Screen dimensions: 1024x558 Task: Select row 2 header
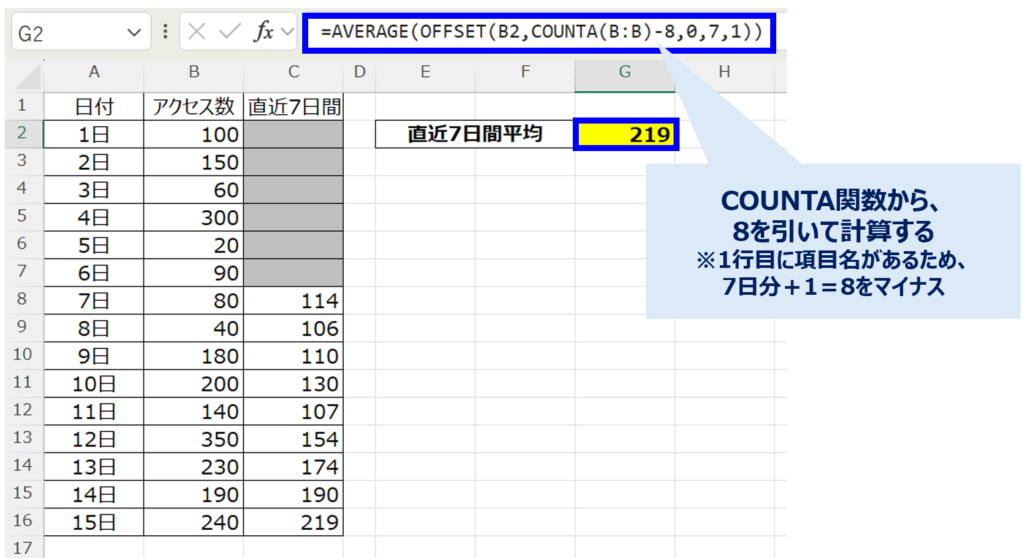click(22, 133)
